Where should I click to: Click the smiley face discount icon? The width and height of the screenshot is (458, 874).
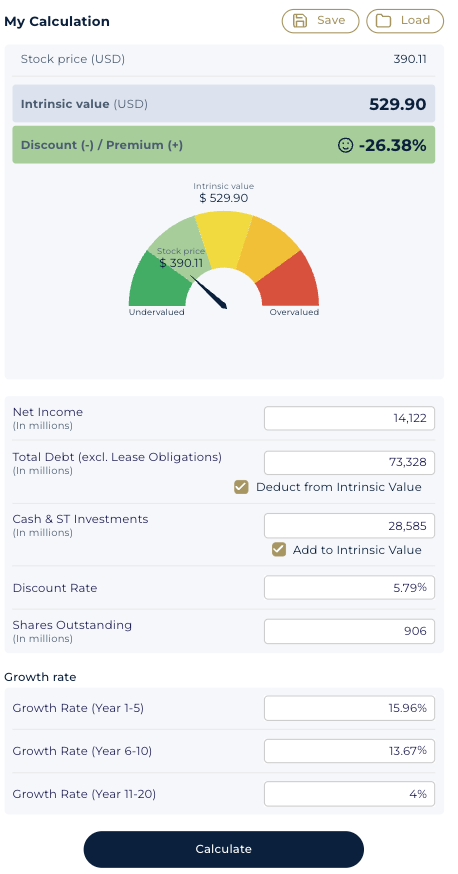point(345,145)
